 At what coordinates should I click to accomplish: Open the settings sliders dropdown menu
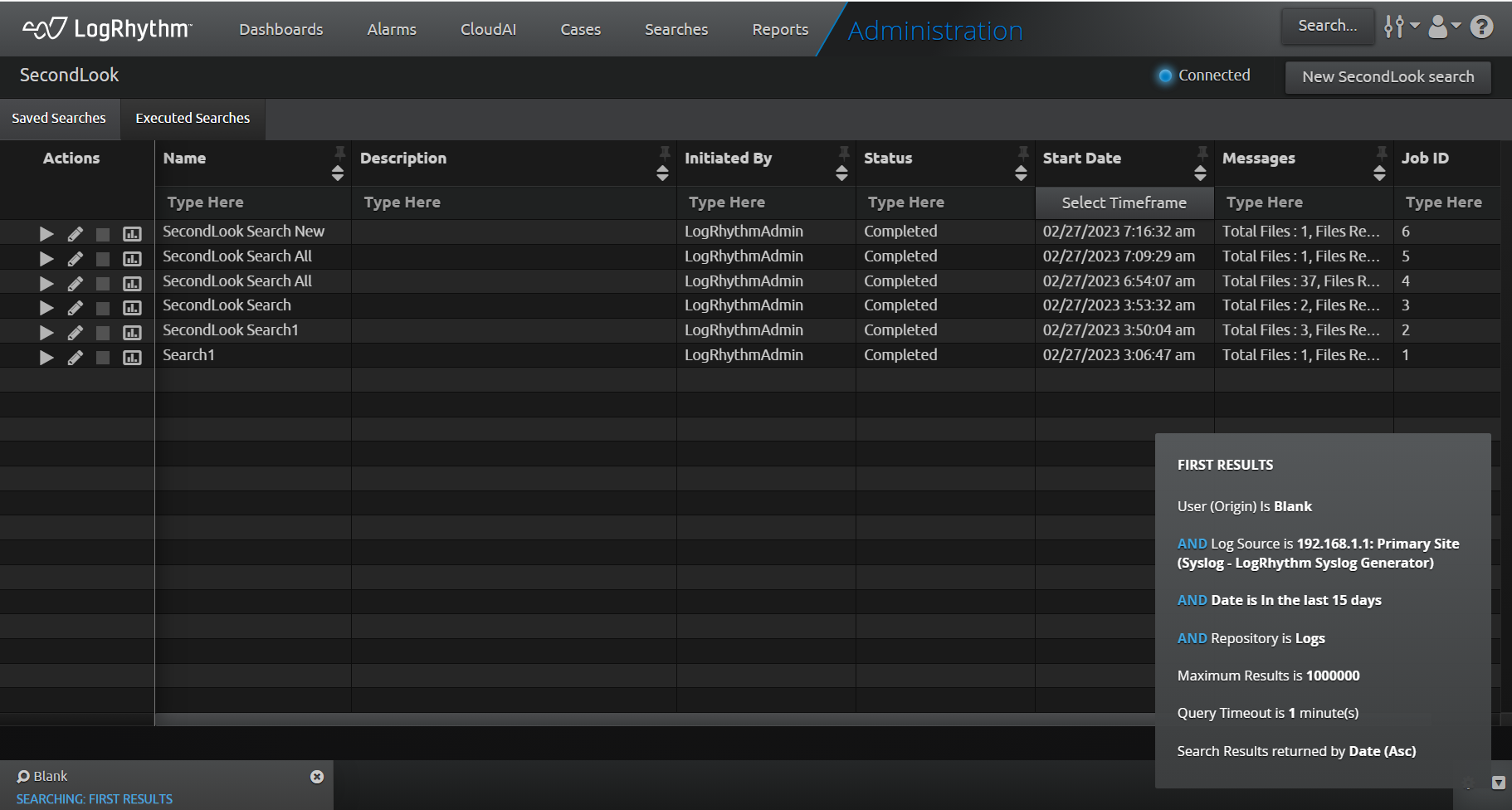pos(1400,27)
